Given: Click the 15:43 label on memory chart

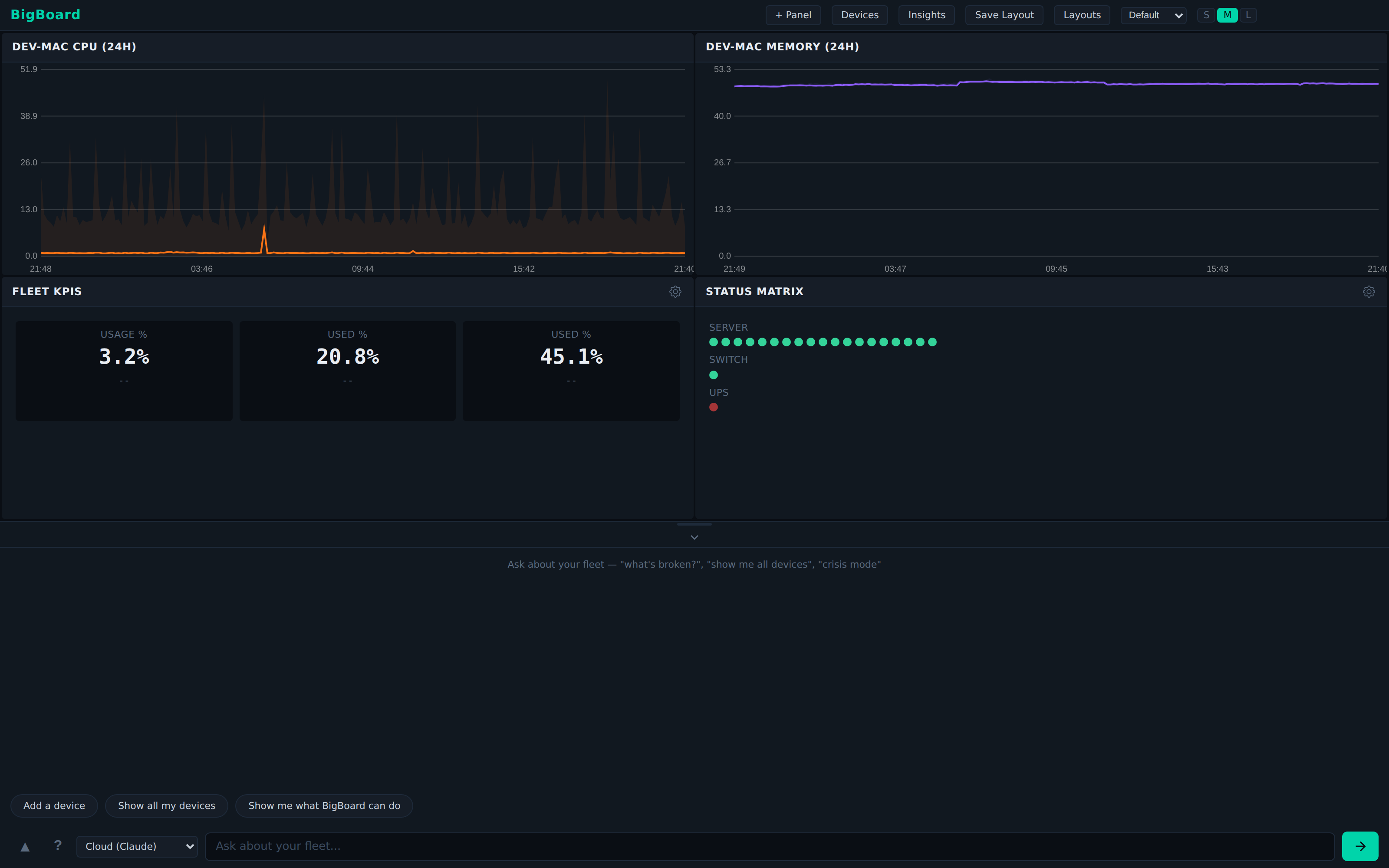Looking at the screenshot, I should (x=1217, y=269).
